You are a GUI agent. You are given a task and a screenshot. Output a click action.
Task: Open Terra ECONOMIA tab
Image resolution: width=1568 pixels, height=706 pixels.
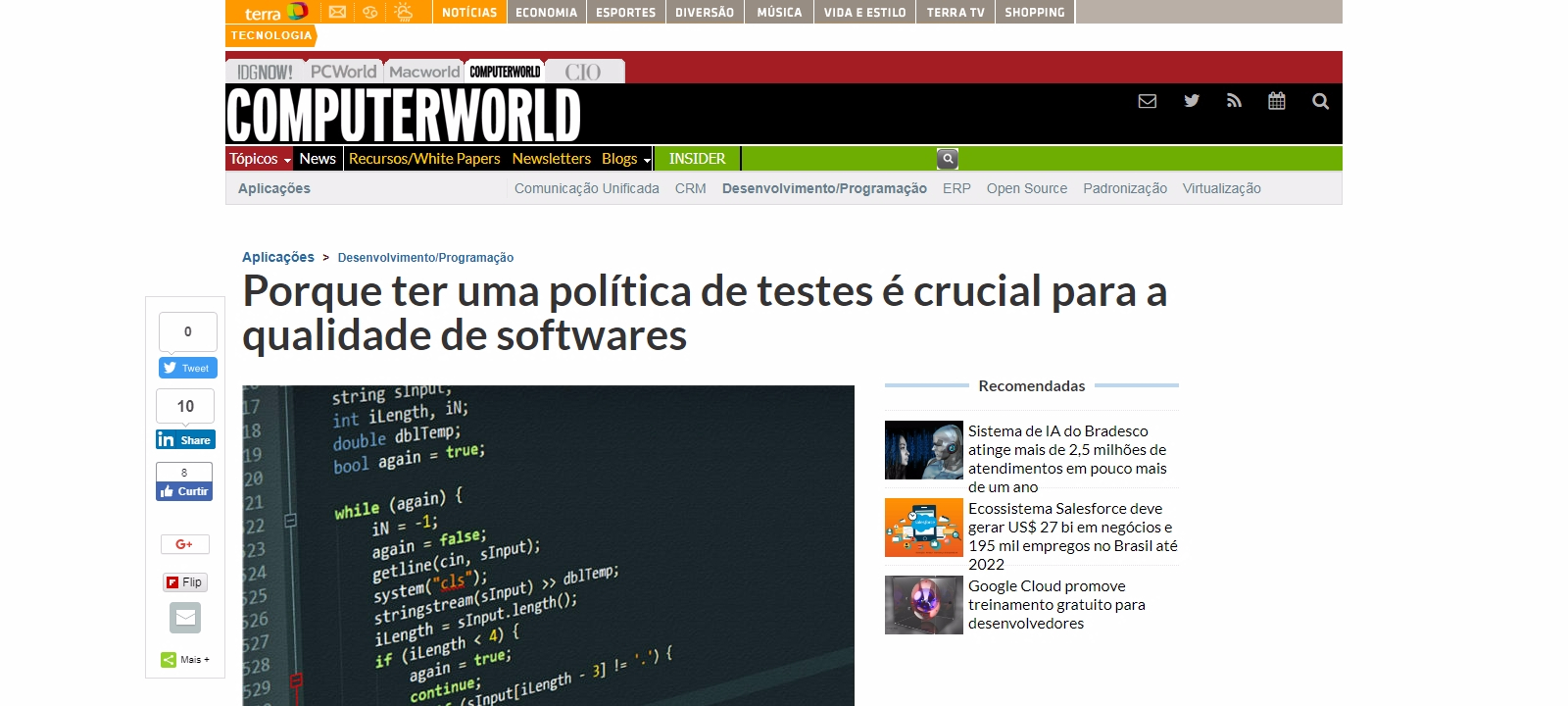tap(546, 12)
